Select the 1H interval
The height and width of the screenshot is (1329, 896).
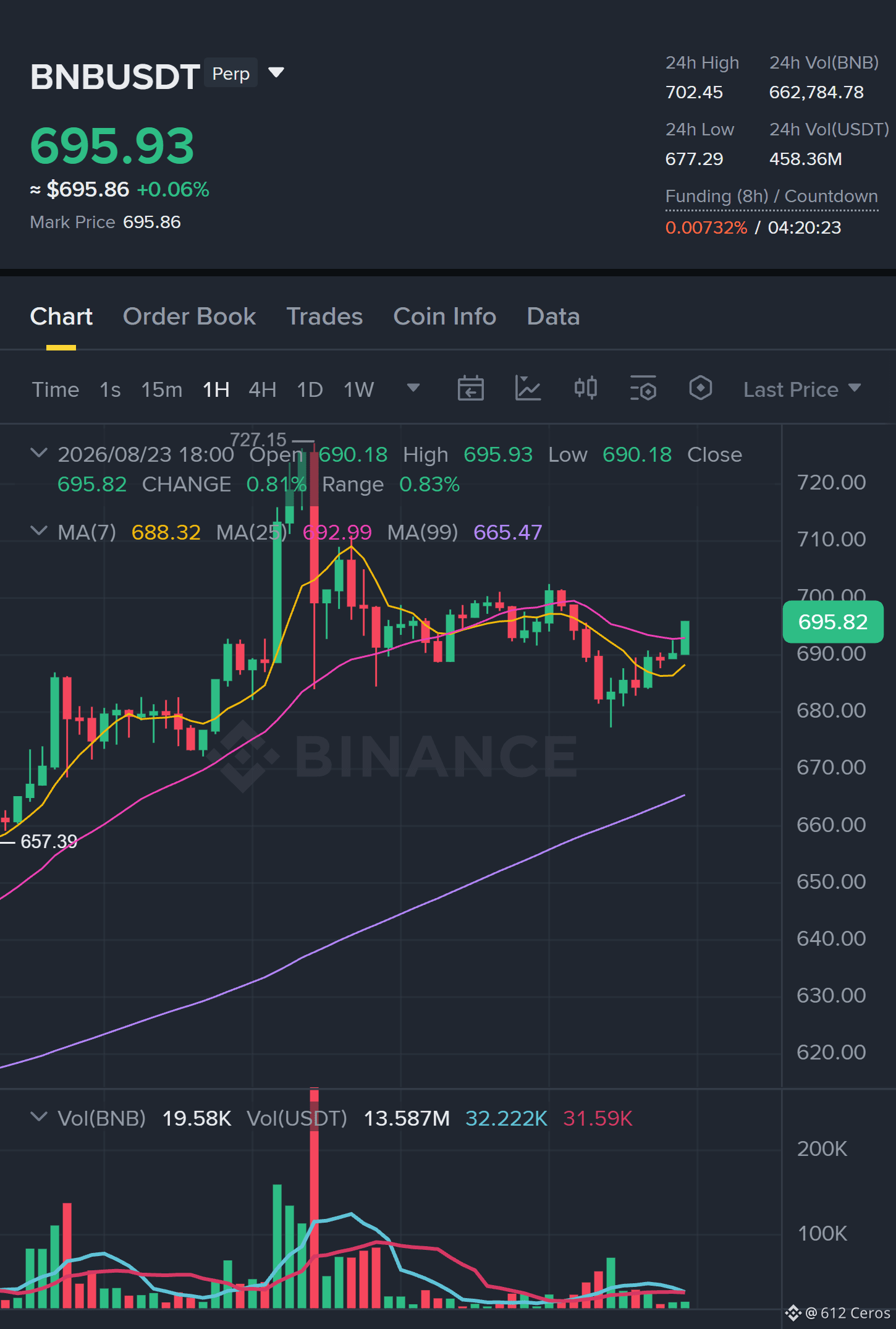(216, 389)
